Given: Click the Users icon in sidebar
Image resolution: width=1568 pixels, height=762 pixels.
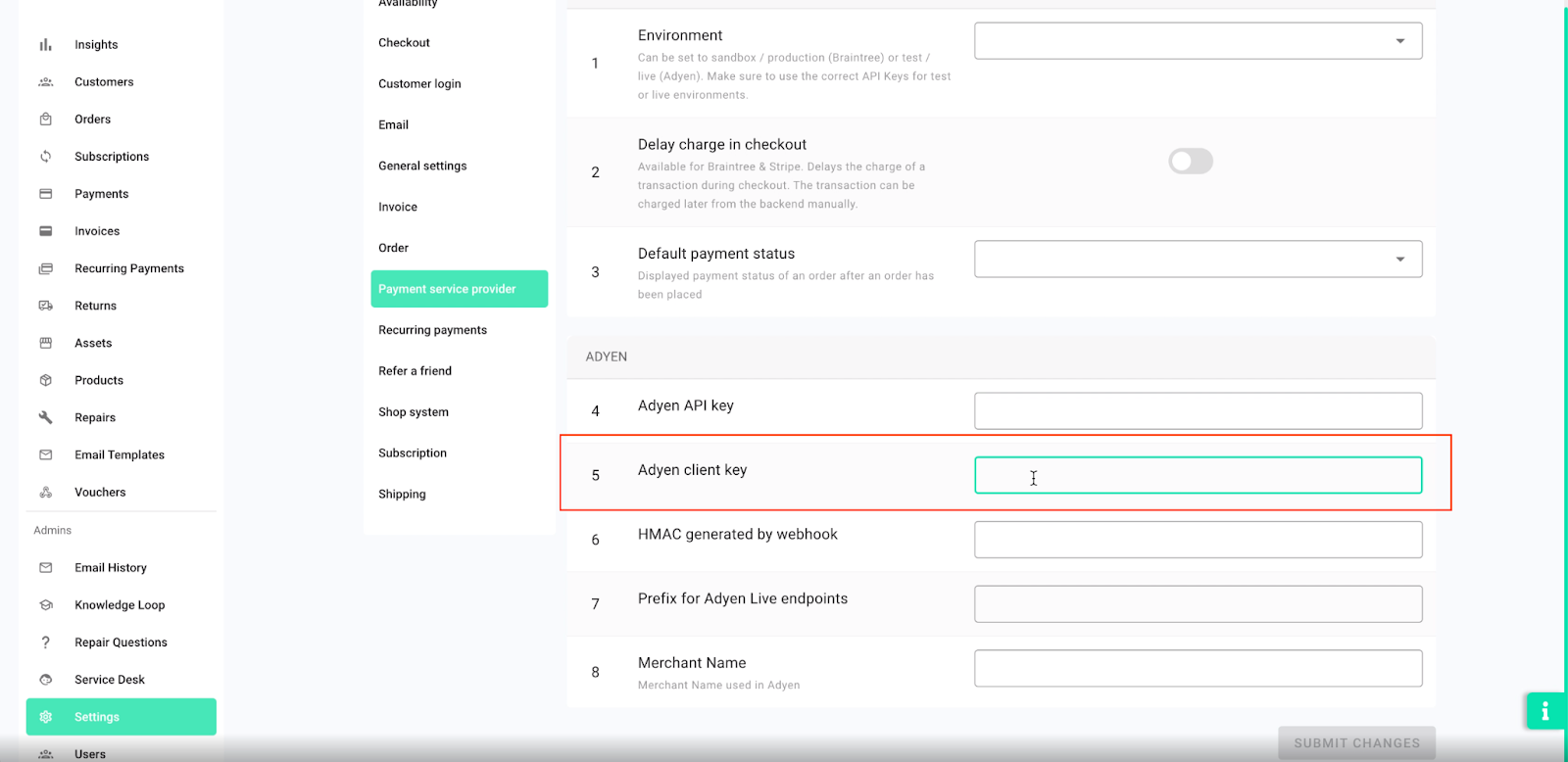Looking at the screenshot, I should tap(45, 754).
